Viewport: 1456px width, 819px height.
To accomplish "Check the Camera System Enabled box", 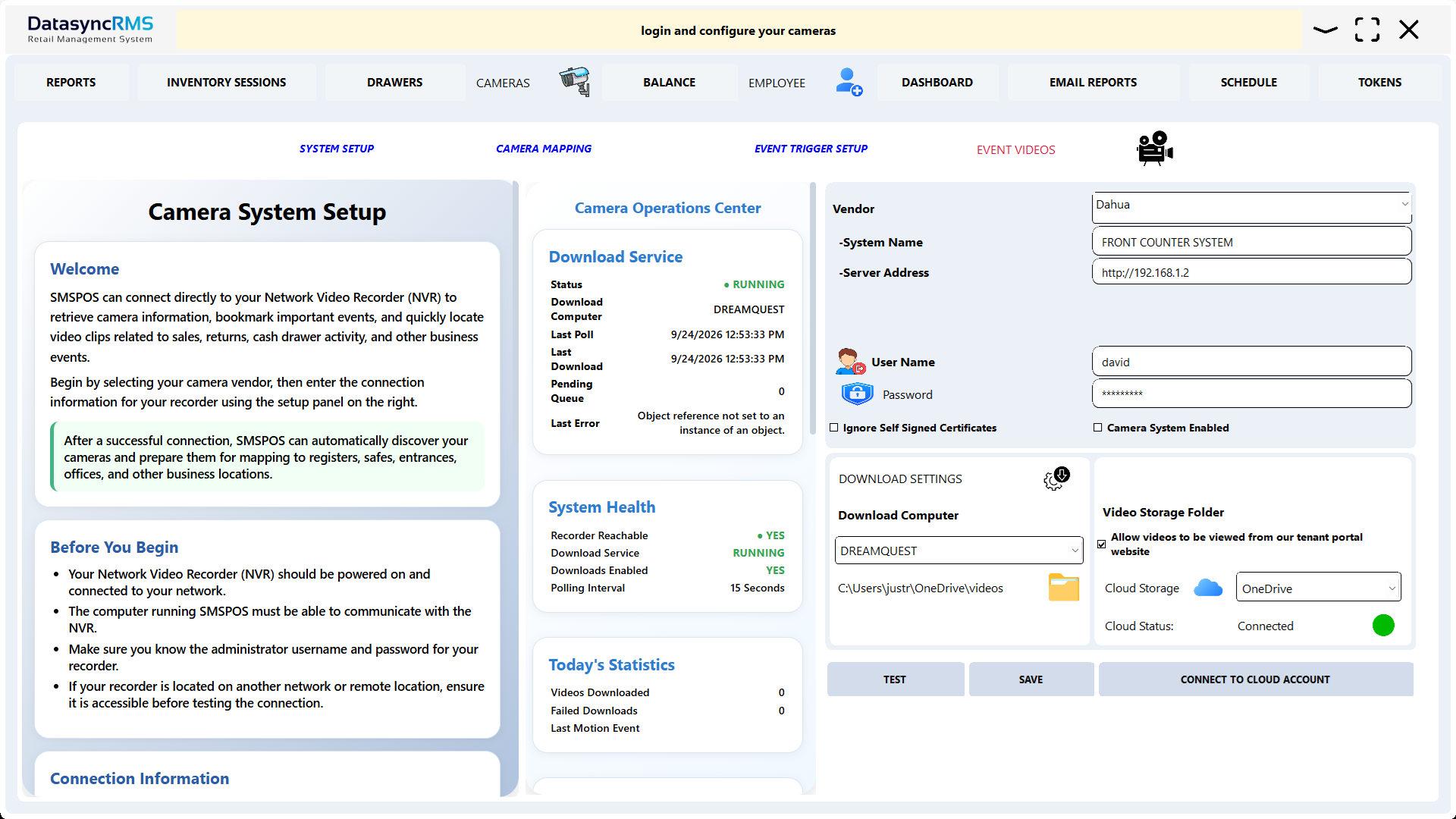I will tap(1097, 428).
